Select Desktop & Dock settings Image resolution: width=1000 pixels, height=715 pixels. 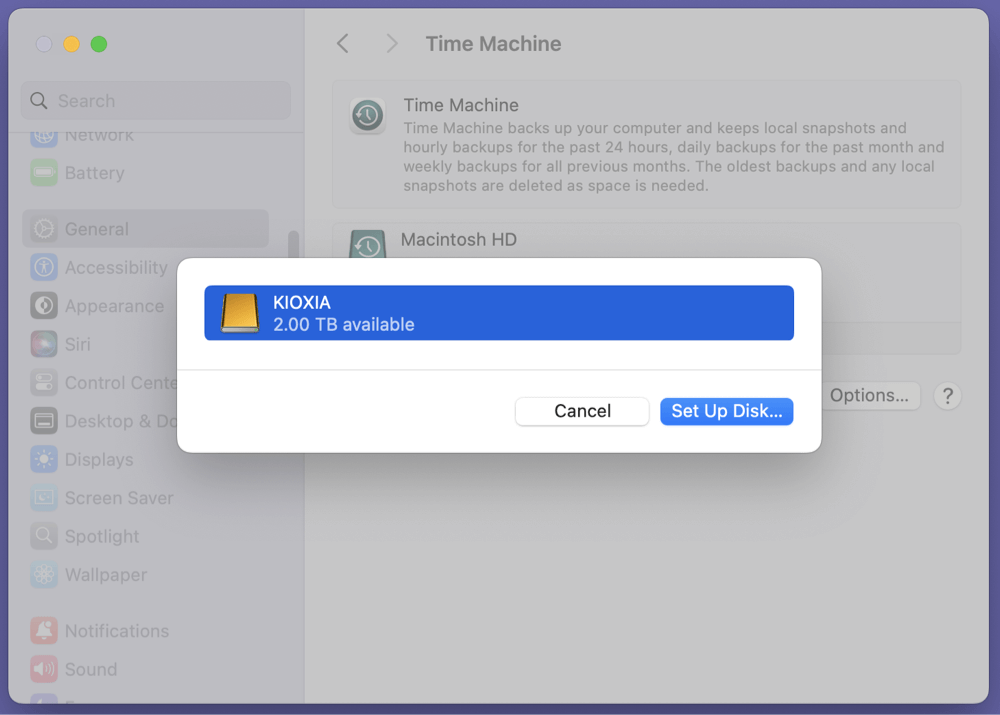110,421
